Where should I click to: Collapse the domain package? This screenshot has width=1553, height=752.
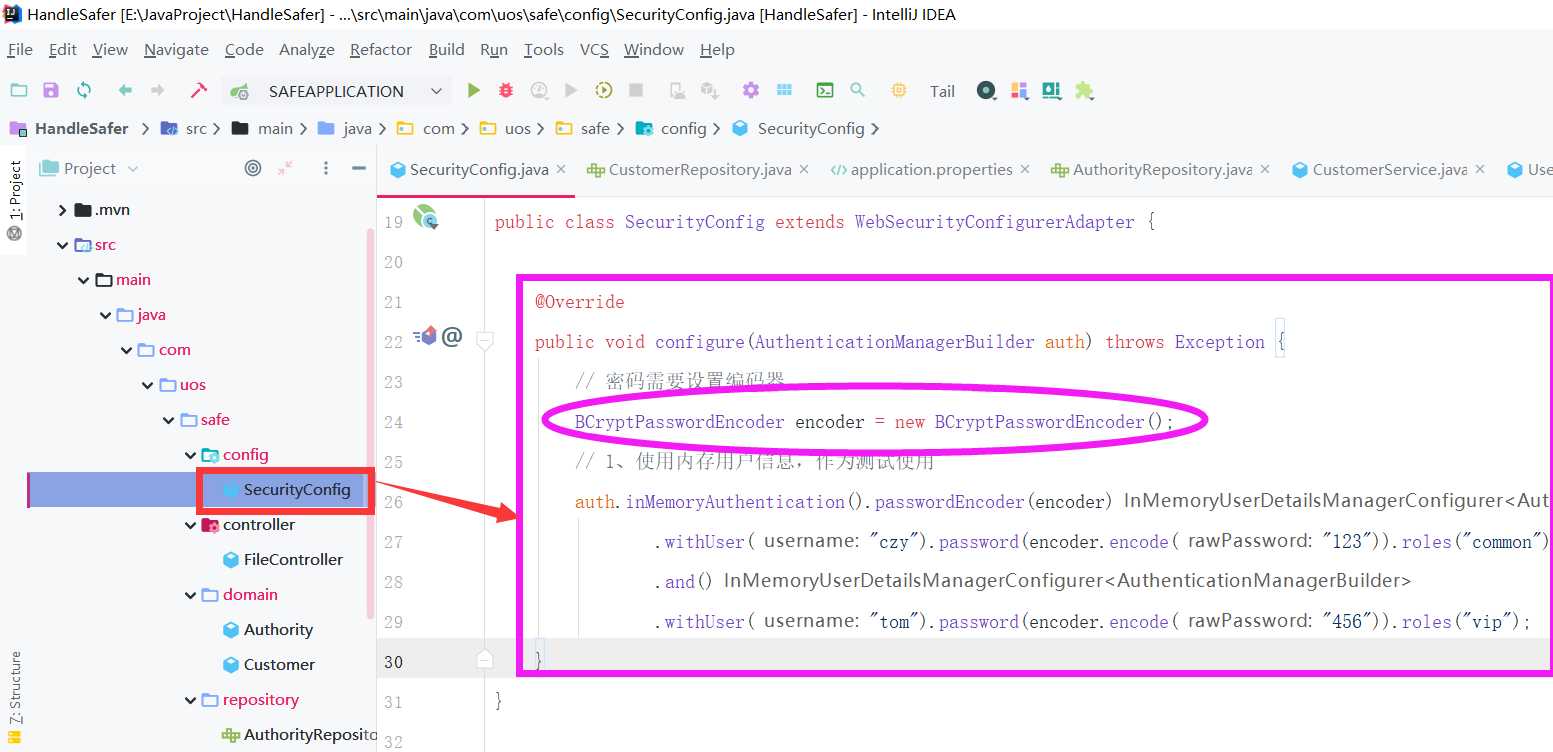pos(190,595)
